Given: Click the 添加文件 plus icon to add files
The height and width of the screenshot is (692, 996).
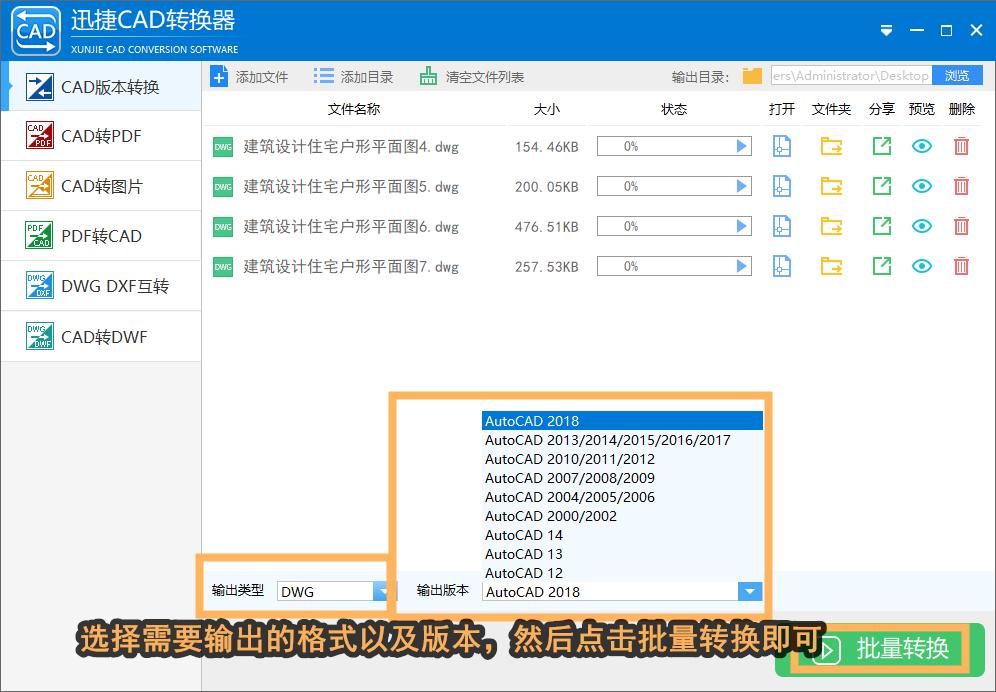Looking at the screenshot, I should click(x=219, y=75).
